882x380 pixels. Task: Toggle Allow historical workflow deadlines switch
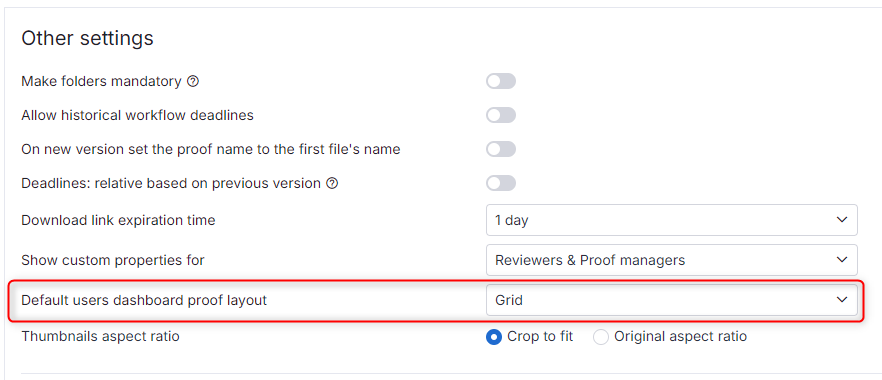tap(501, 115)
